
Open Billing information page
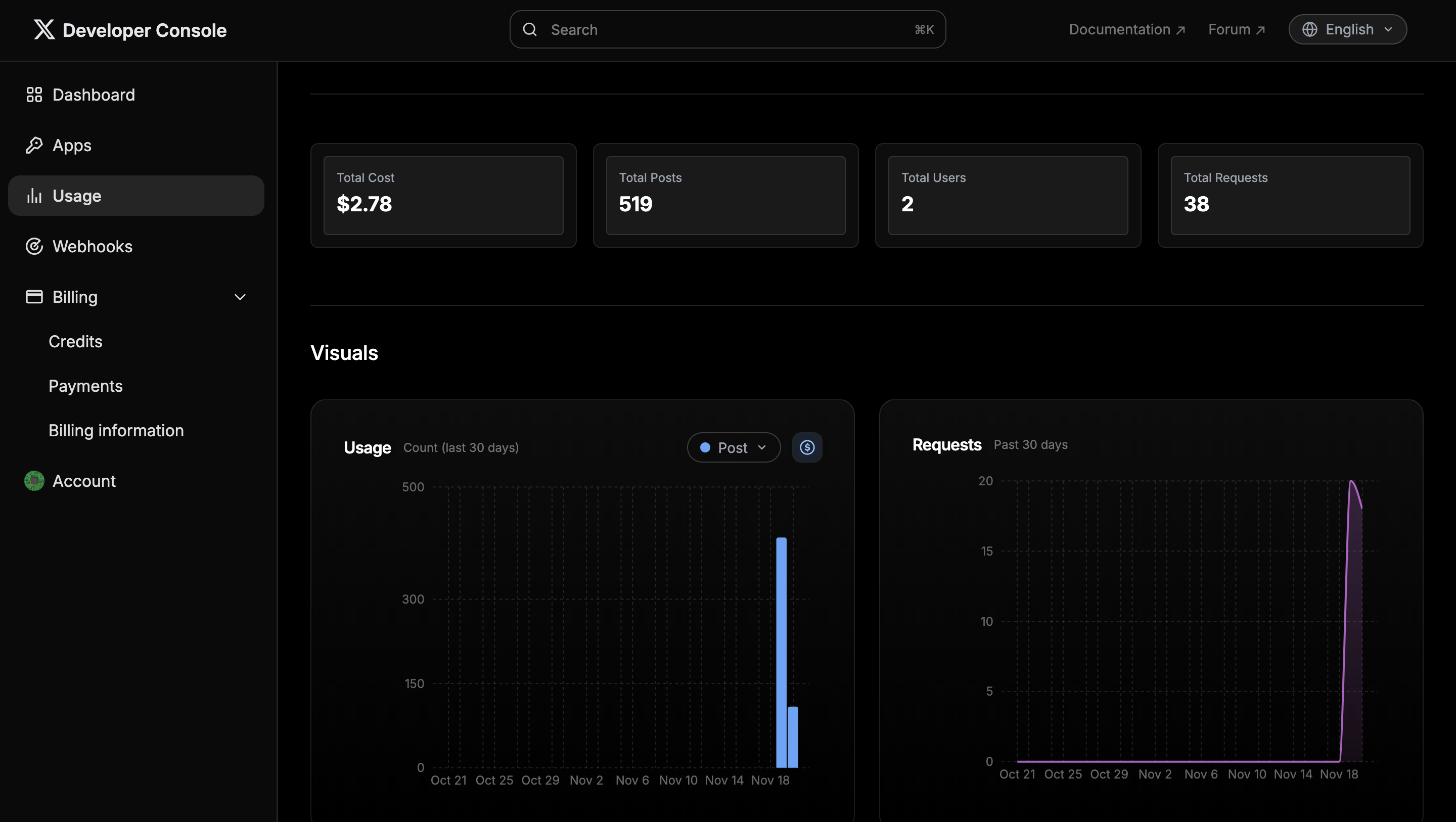tap(116, 430)
